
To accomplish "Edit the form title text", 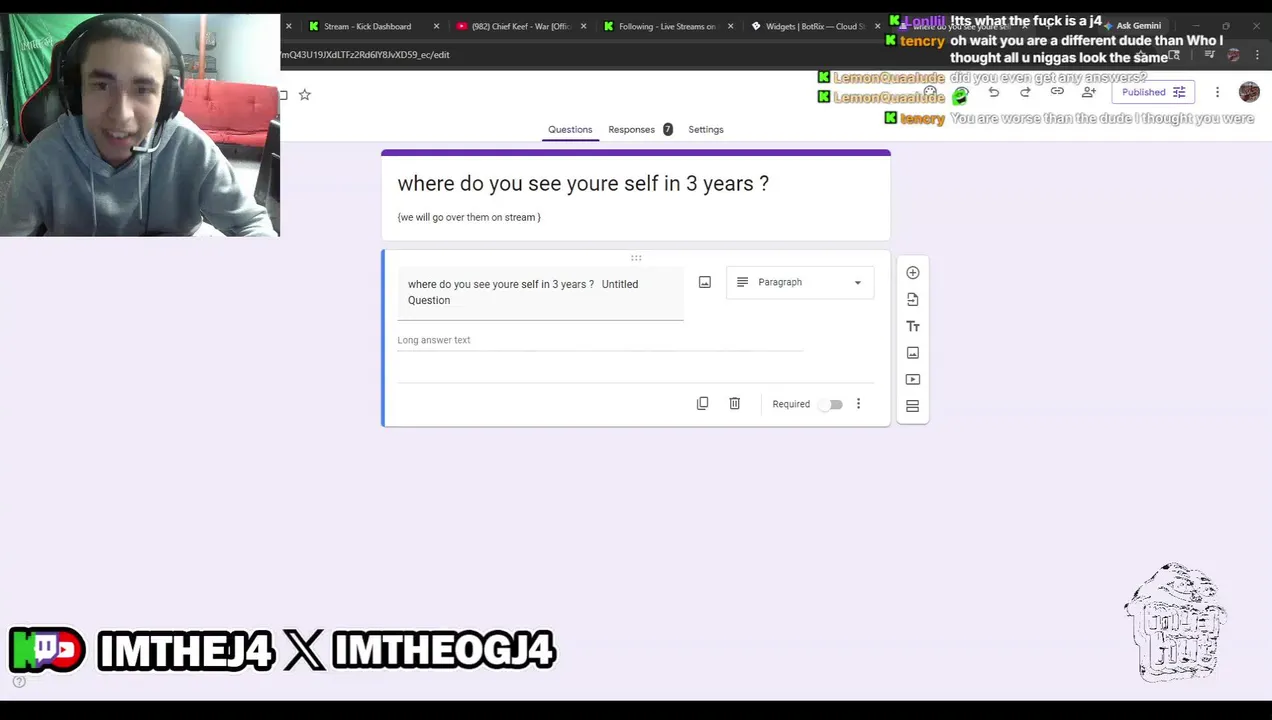I will tap(583, 183).
